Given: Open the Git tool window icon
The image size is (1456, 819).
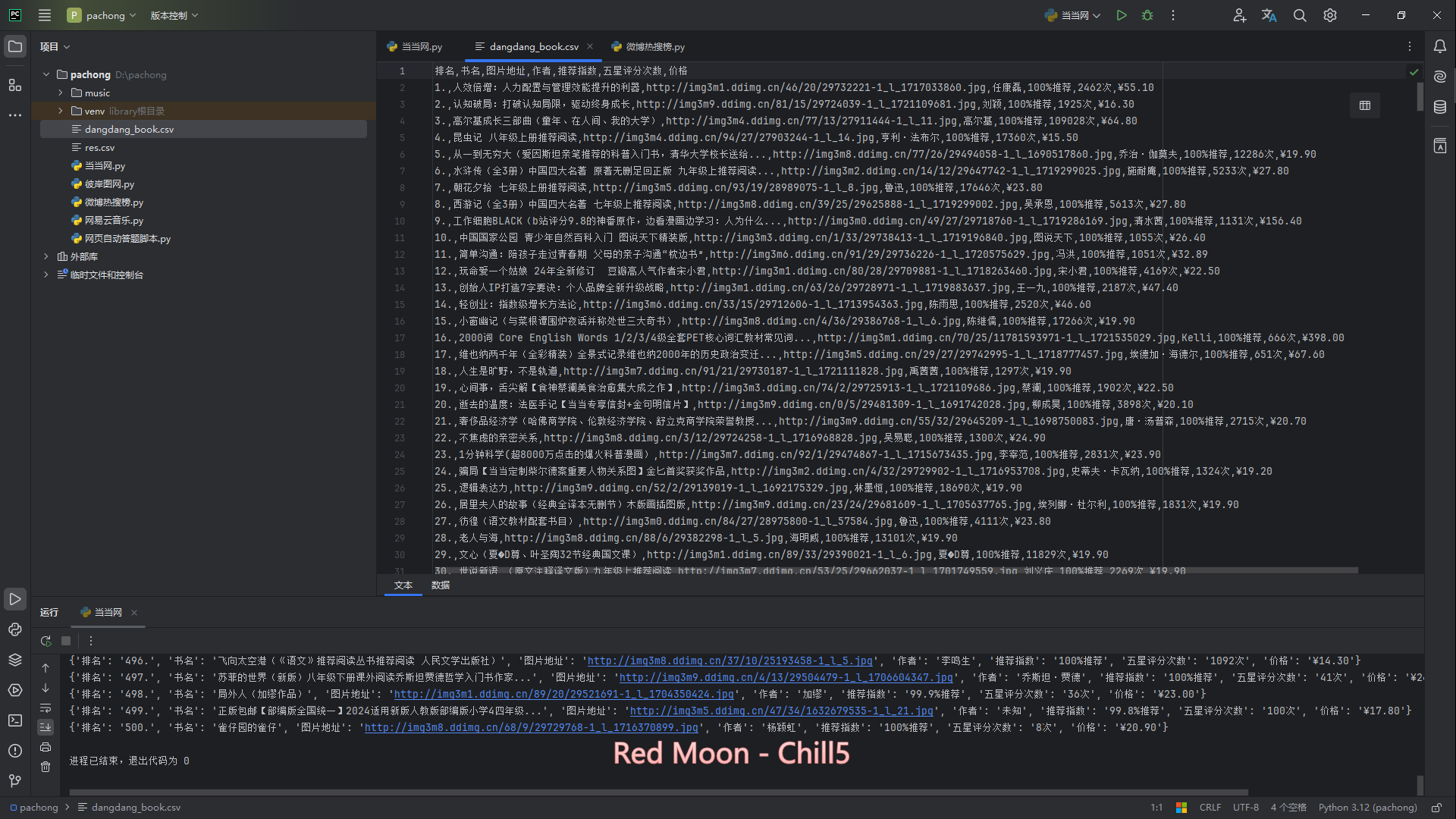Looking at the screenshot, I should pos(15,780).
